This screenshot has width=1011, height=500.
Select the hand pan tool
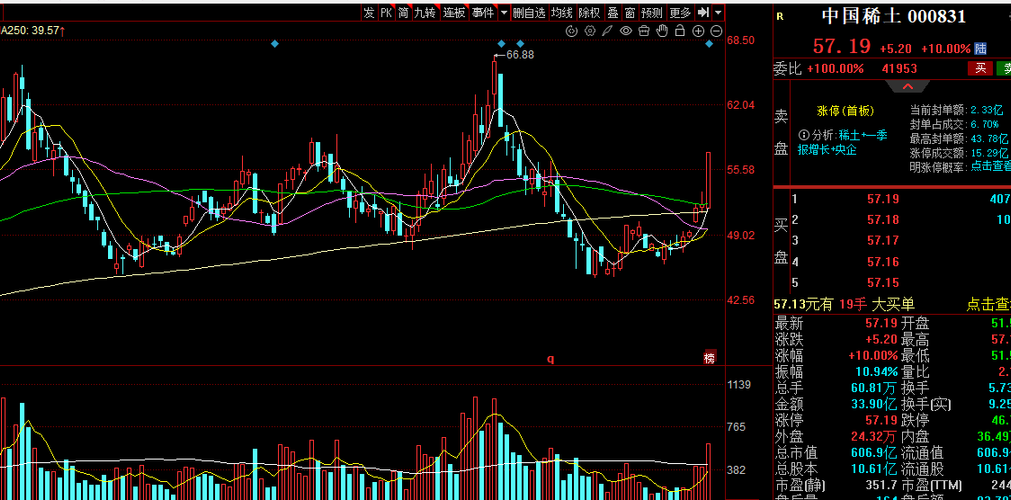click(x=662, y=30)
